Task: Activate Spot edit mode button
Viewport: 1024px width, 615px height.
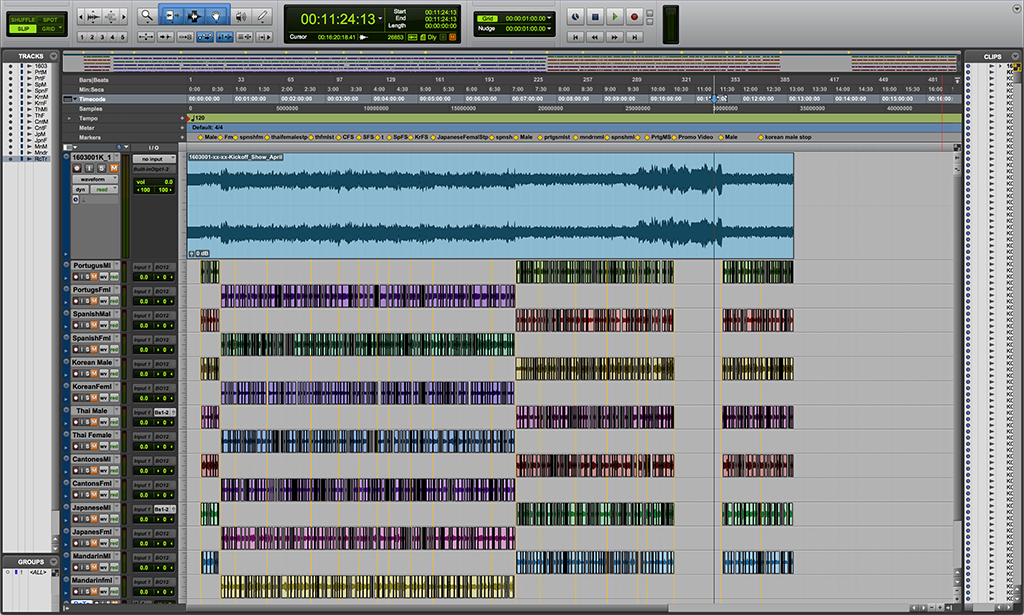Action: (x=50, y=18)
